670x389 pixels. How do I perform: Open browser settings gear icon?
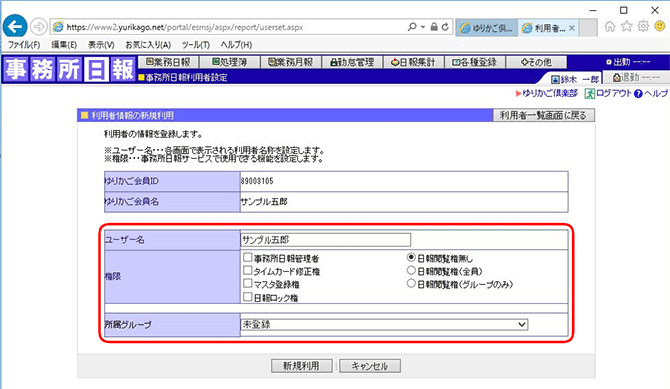(643, 27)
